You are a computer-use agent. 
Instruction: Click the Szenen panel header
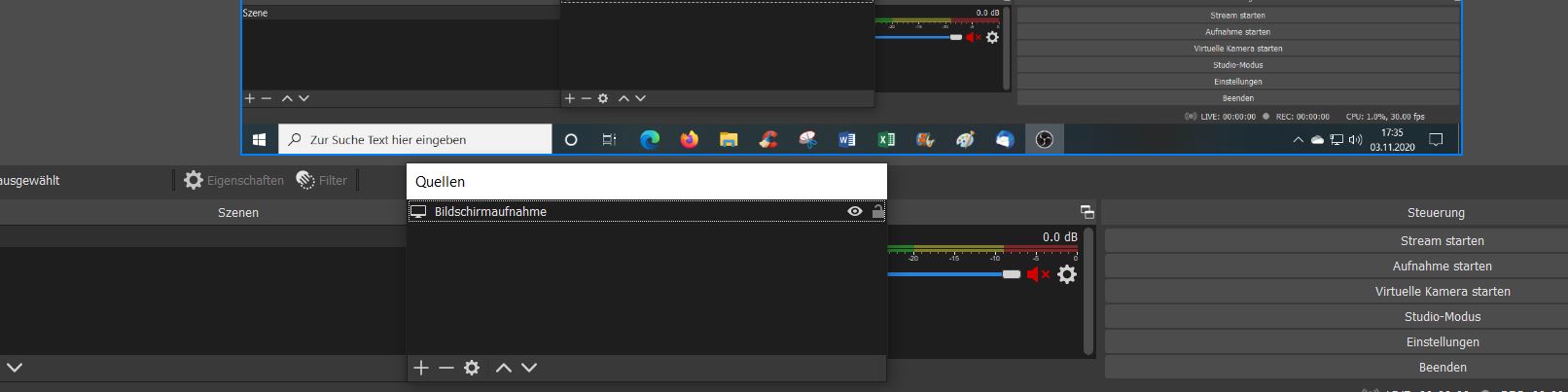click(x=238, y=212)
